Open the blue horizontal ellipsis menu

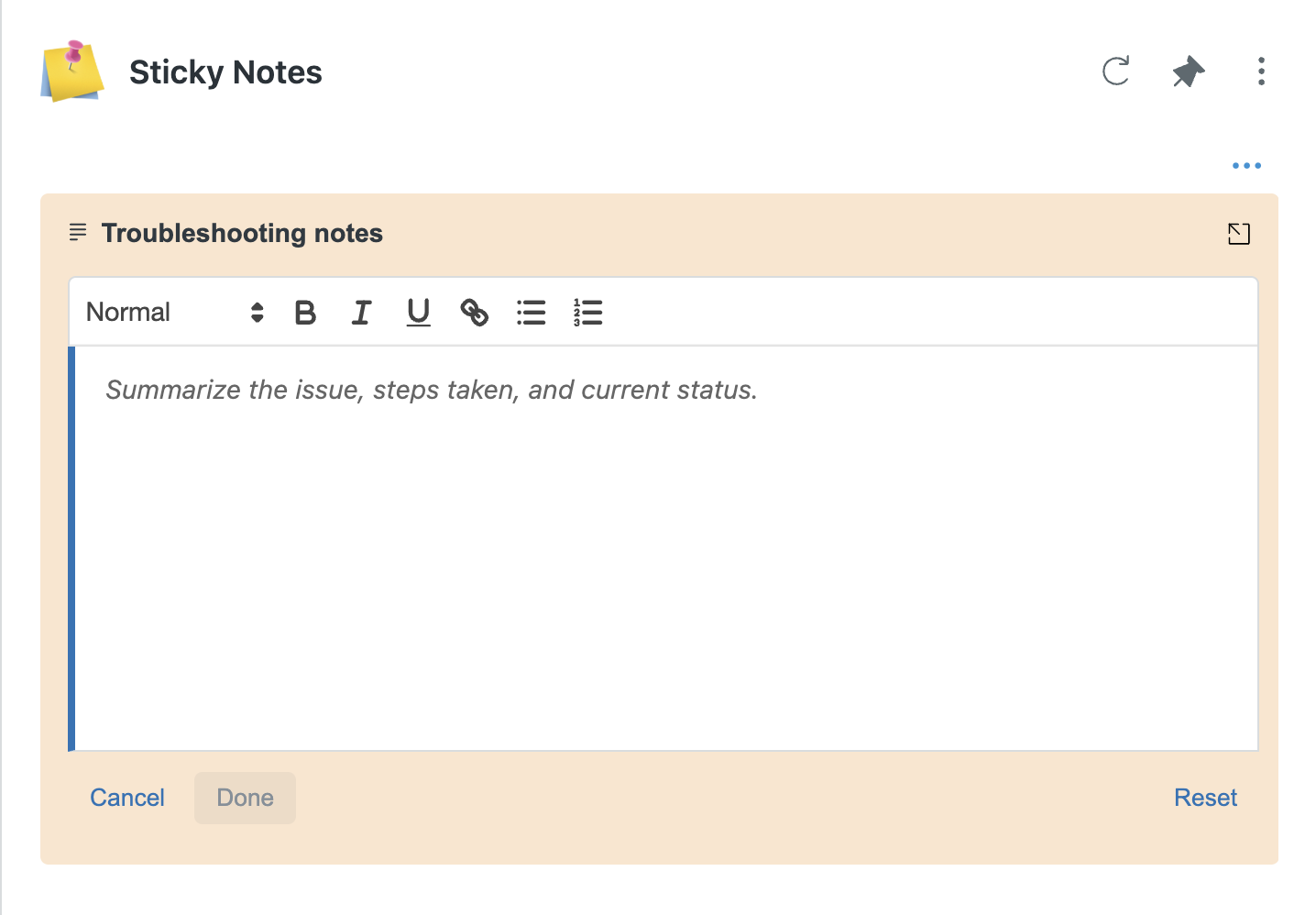click(x=1246, y=166)
